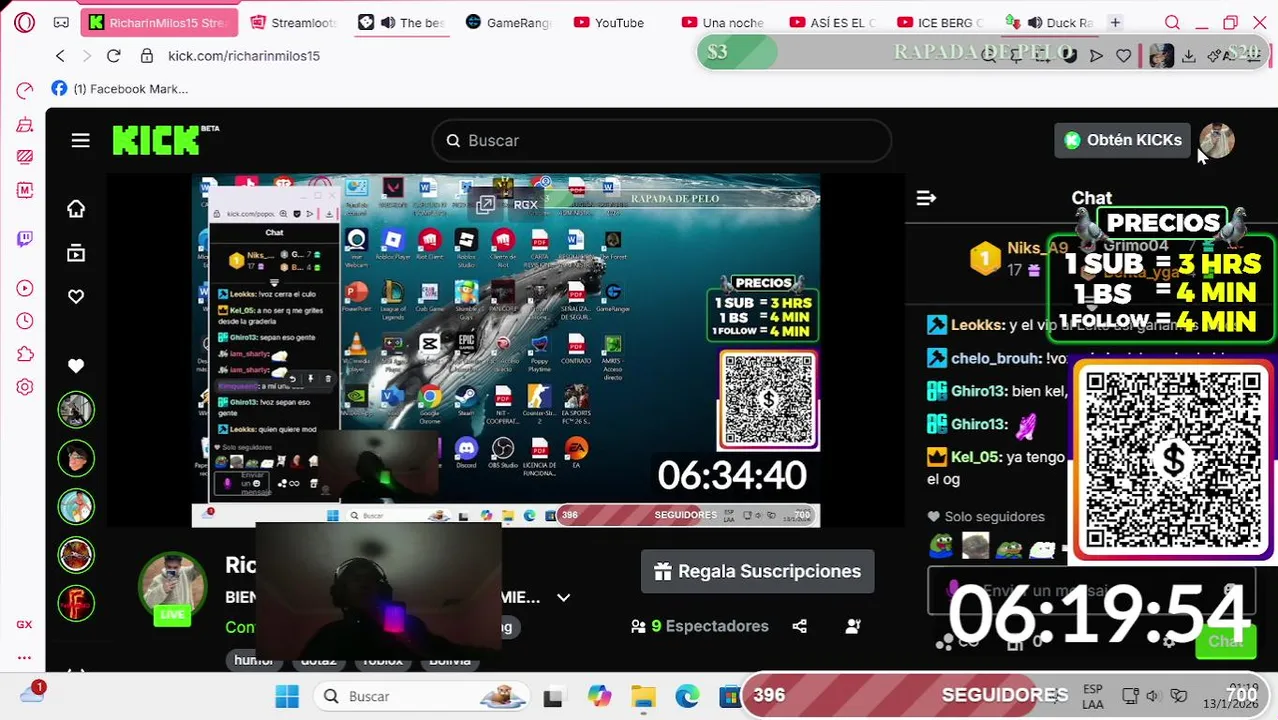Viewport: 1278px width, 720px height.
Task: Click the address bar URL
Action: (x=244, y=56)
